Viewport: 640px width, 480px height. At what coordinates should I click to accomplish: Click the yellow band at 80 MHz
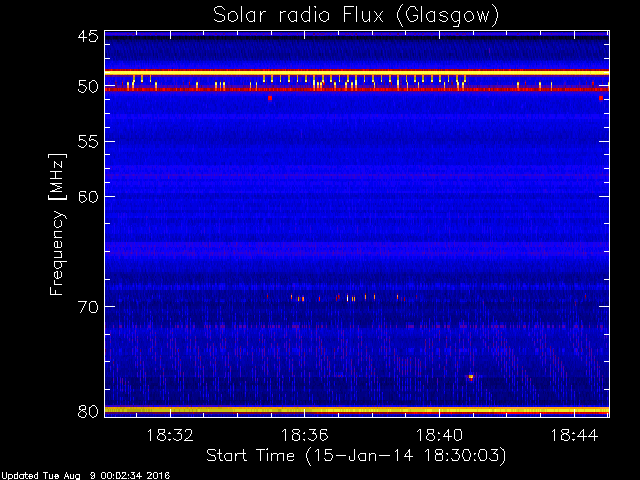point(357,410)
